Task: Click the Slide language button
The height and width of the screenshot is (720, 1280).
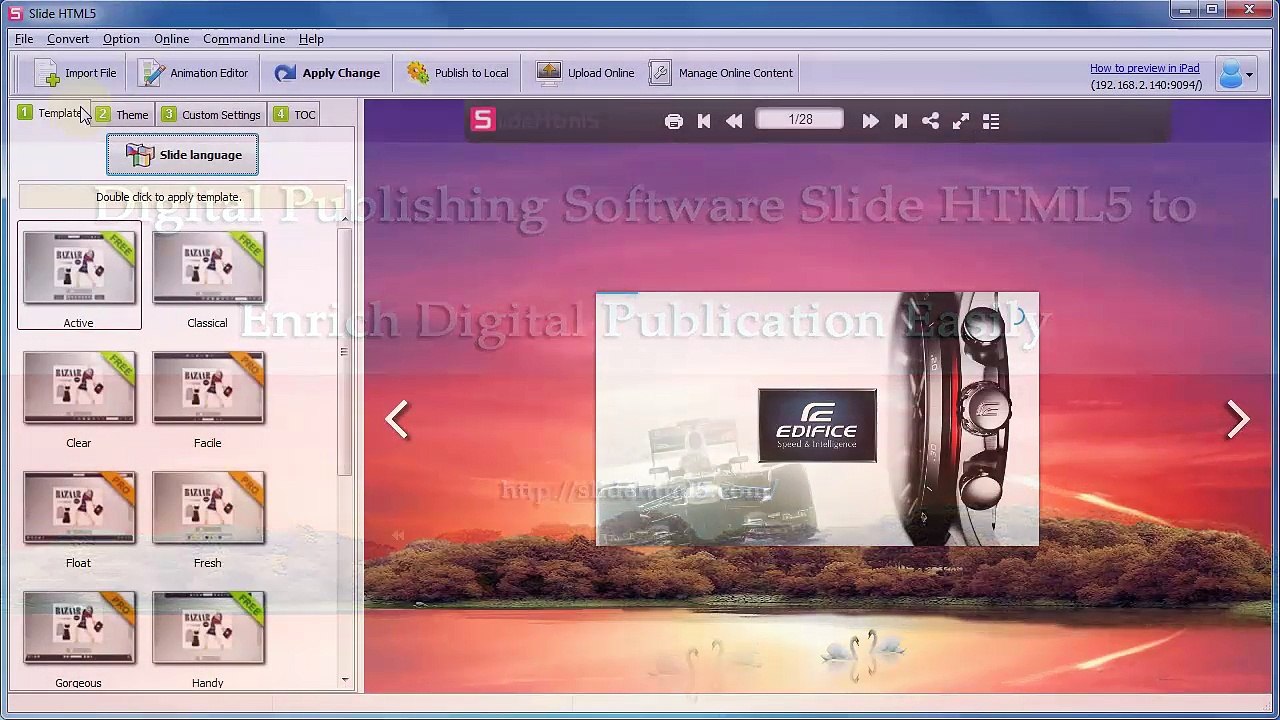Action: click(182, 155)
